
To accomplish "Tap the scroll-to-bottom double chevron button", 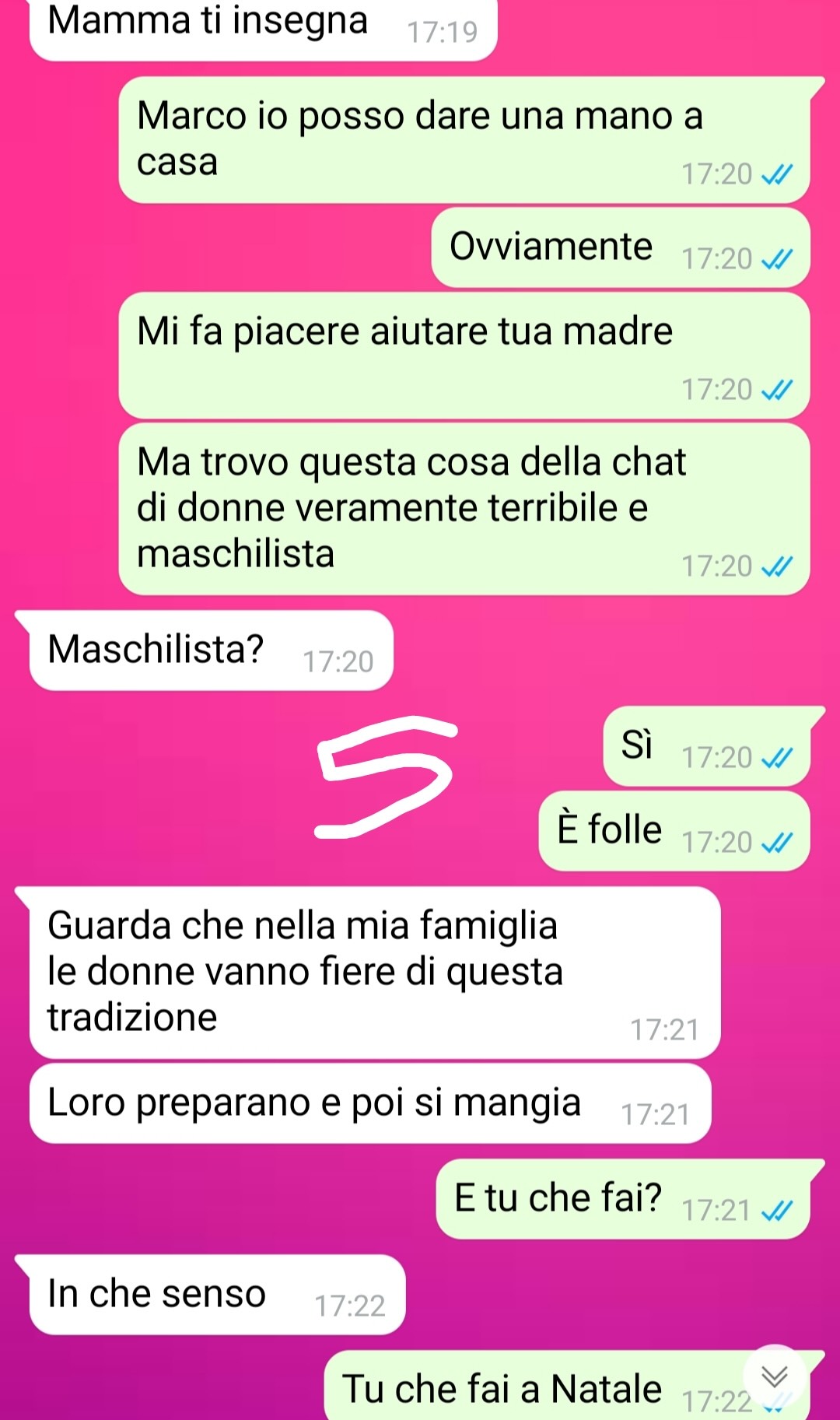I will coord(774,1376).
